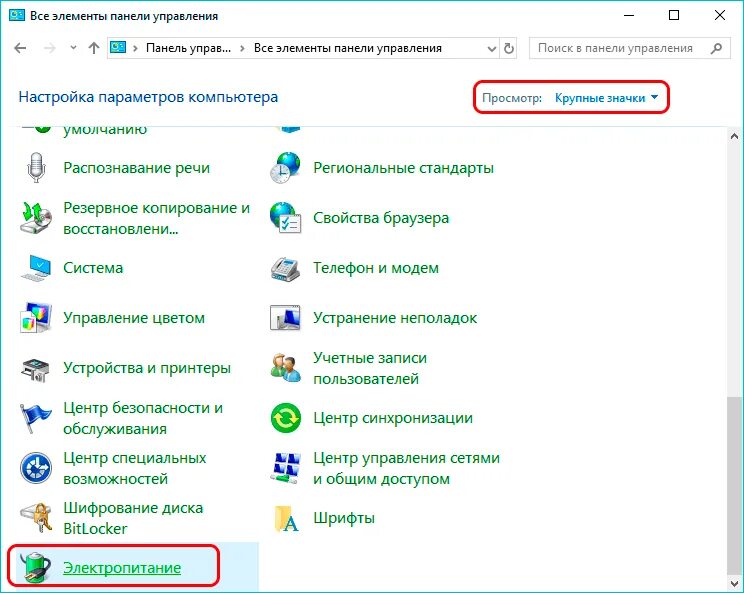Expand the first breadcrumb chevron
Screen dimensions: 744x593
pyautogui.click(x=135, y=48)
